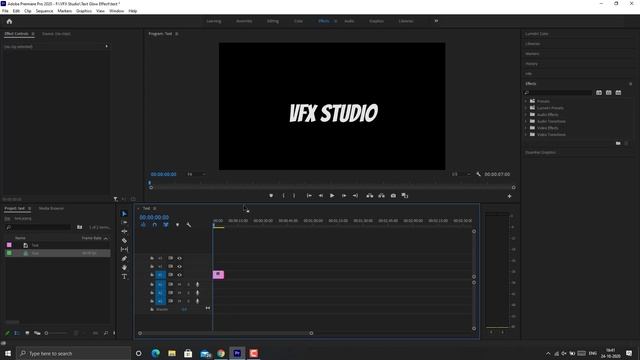Select the Type tool

(x=124, y=277)
